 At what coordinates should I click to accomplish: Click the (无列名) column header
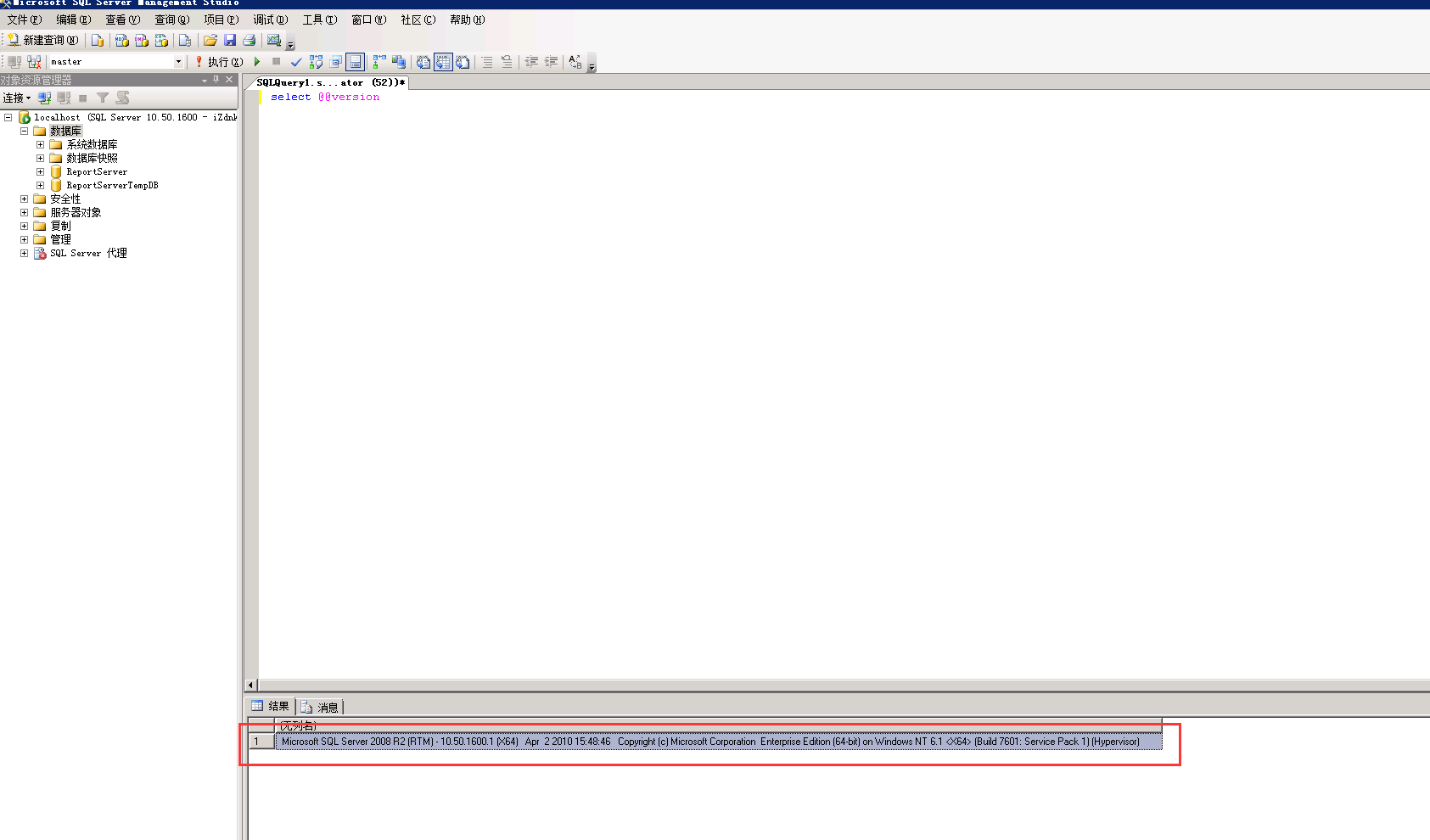tap(718, 725)
